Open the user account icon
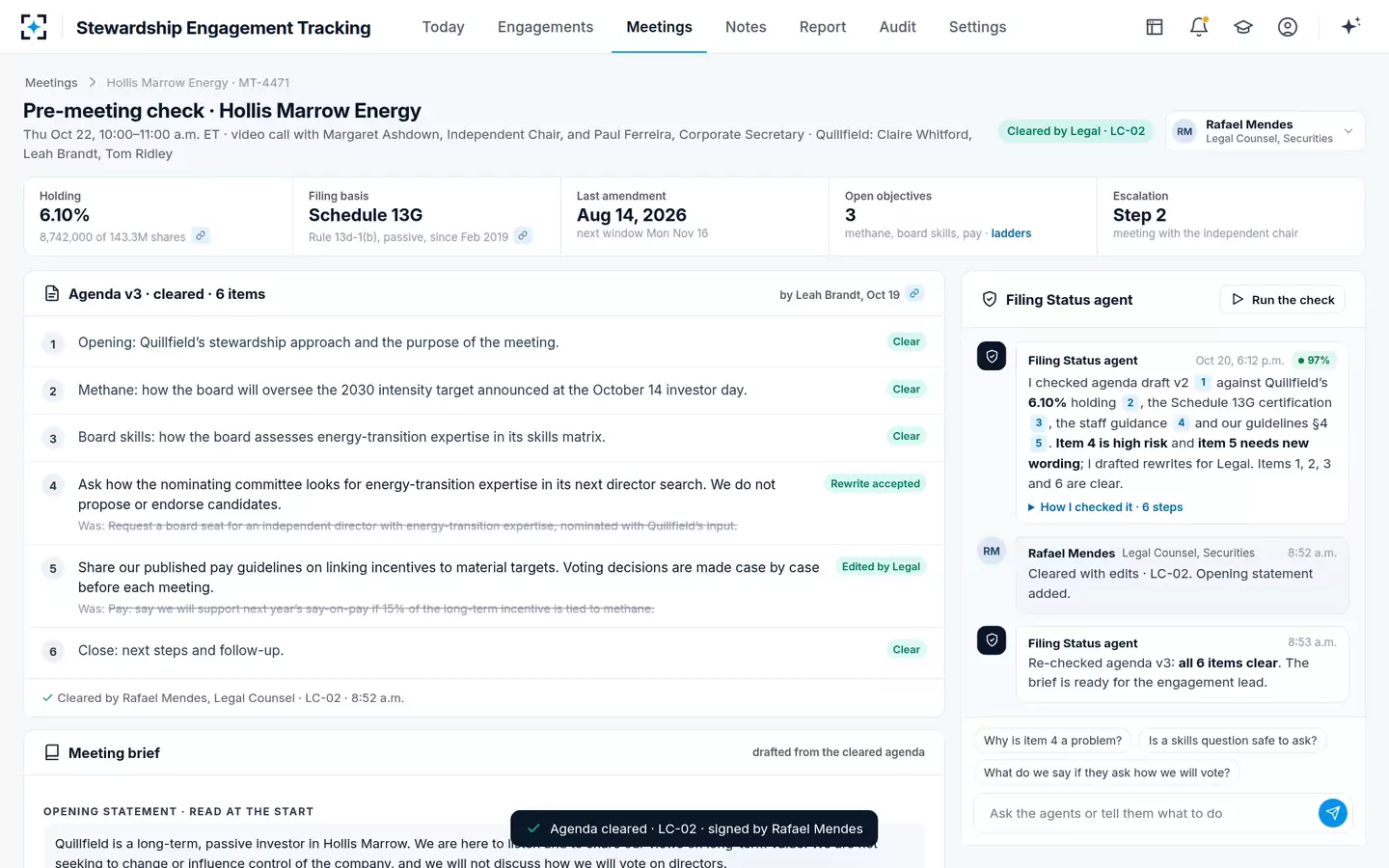This screenshot has height=868, width=1389. click(1288, 27)
